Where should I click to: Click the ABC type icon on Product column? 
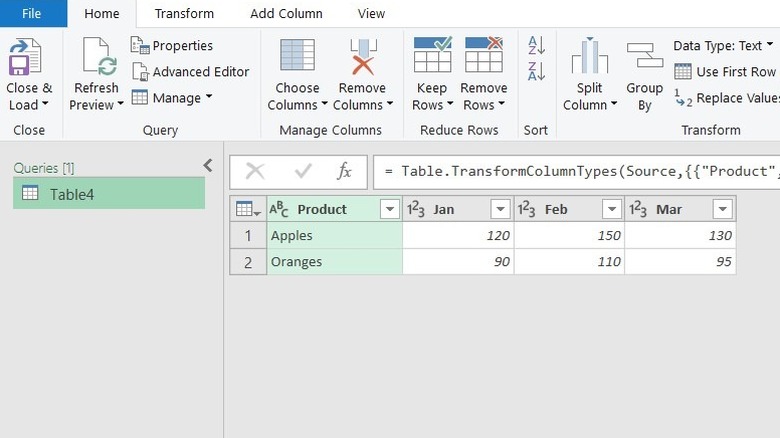(x=279, y=209)
